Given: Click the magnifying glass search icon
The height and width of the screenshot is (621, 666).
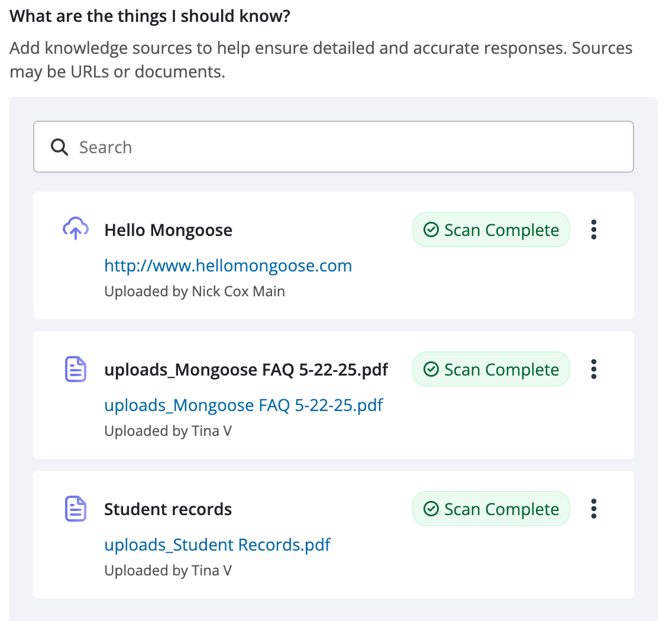Looking at the screenshot, I should coord(59,147).
